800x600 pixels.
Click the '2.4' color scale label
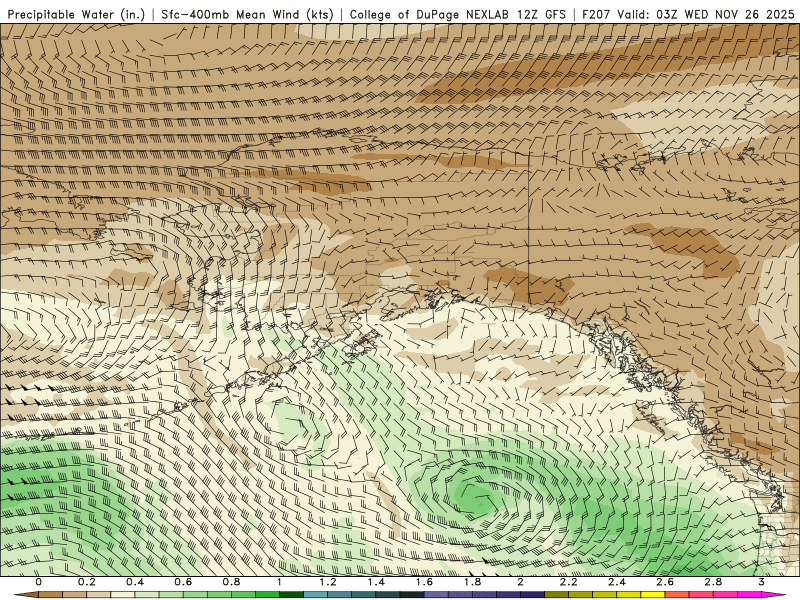617,582
